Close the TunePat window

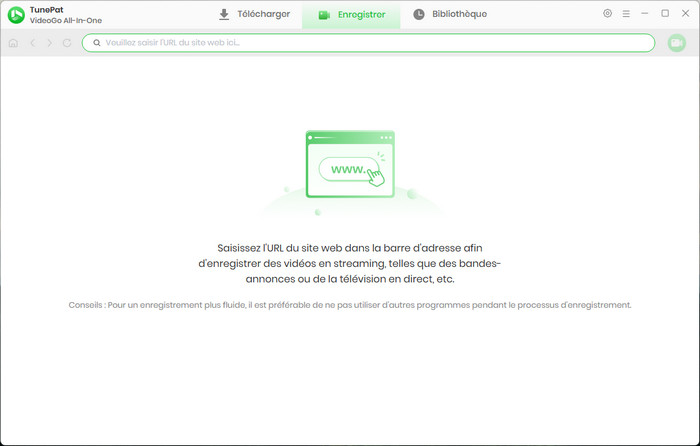tap(685, 13)
